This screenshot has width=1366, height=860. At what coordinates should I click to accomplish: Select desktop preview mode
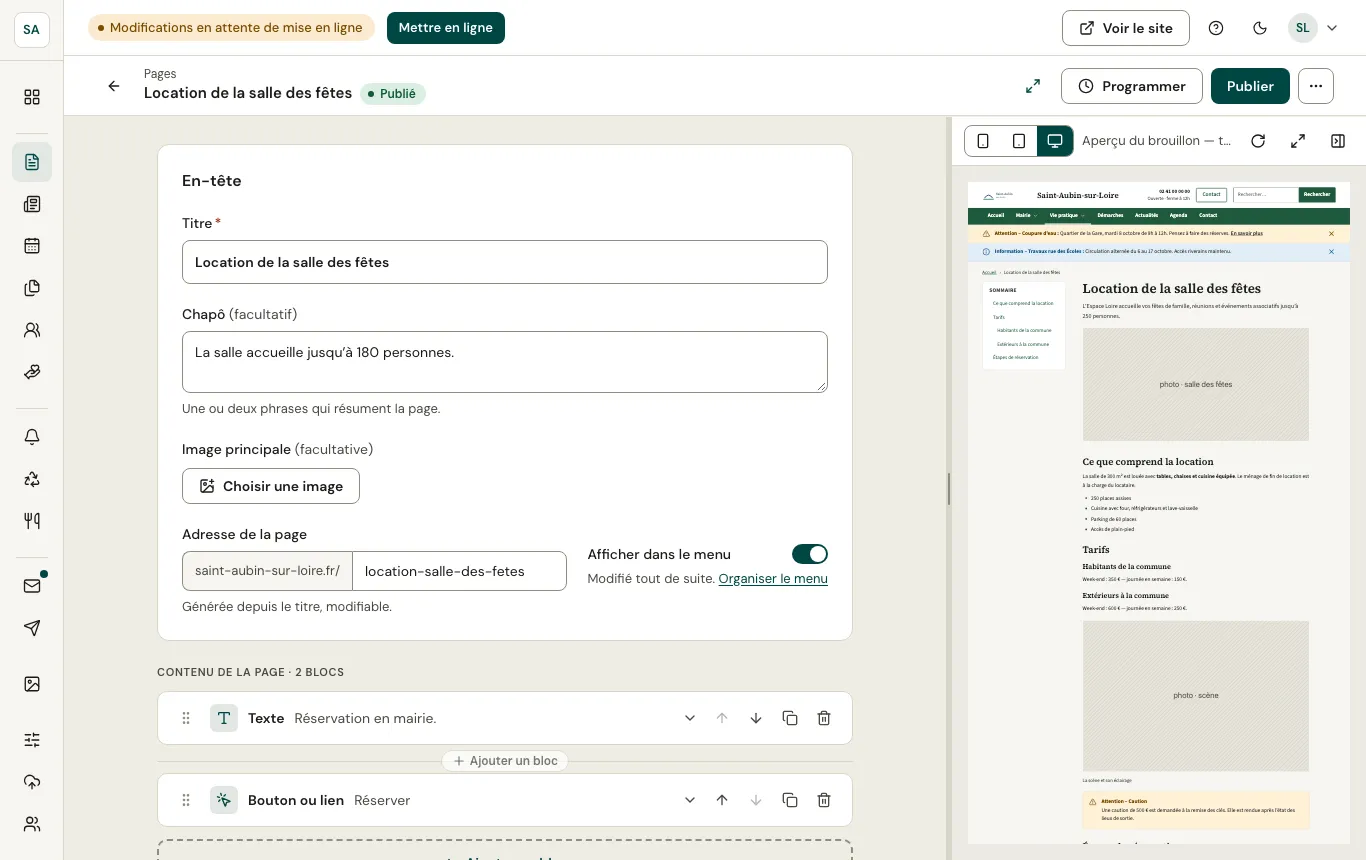click(1055, 141)
